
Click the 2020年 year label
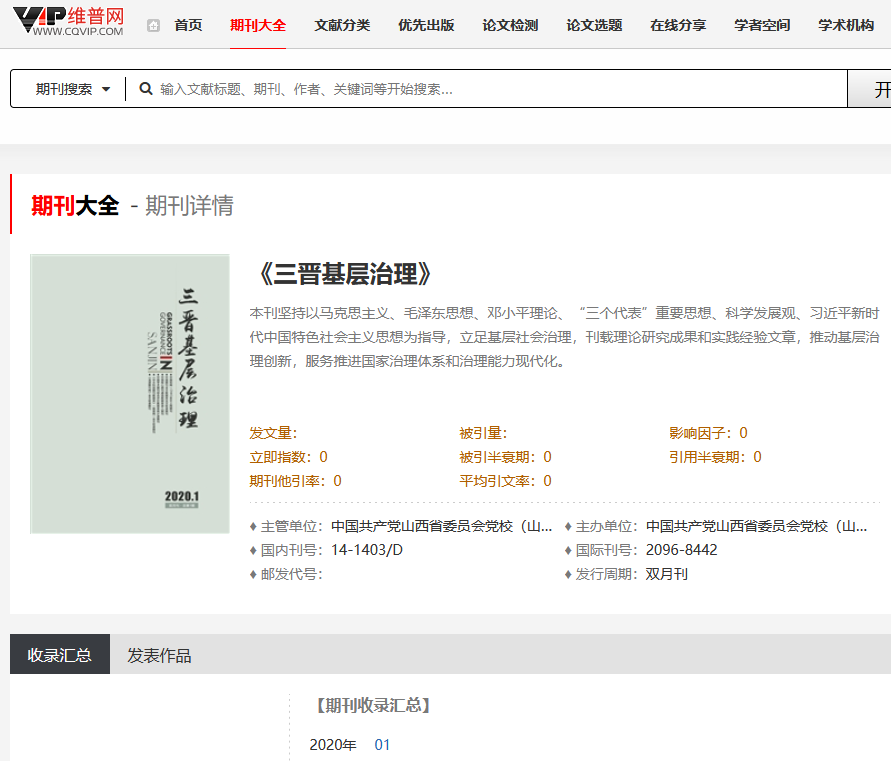point(333,745)
